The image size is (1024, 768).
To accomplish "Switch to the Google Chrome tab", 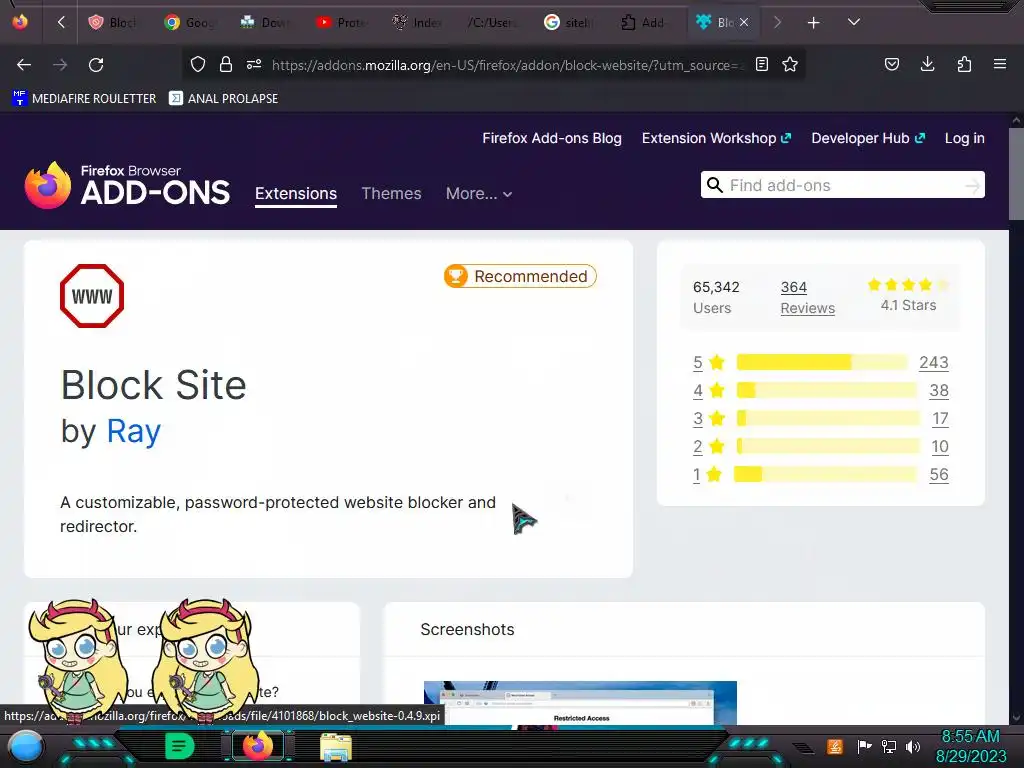I will (x=189, y=23).
